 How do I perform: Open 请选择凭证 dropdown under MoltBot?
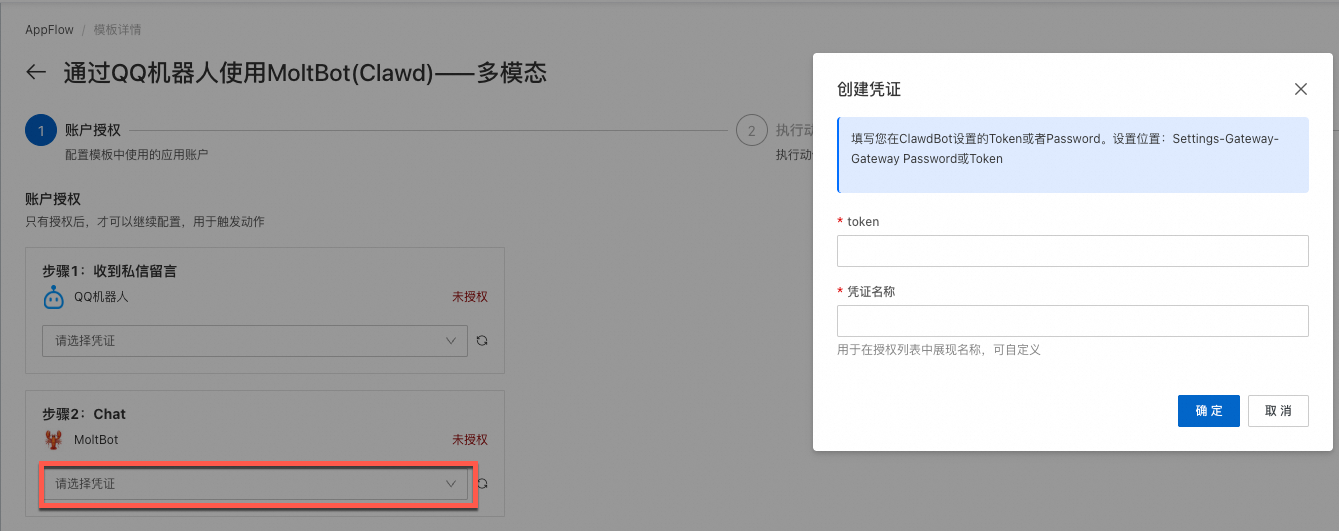pyautogui.click(x=255, y=484)
